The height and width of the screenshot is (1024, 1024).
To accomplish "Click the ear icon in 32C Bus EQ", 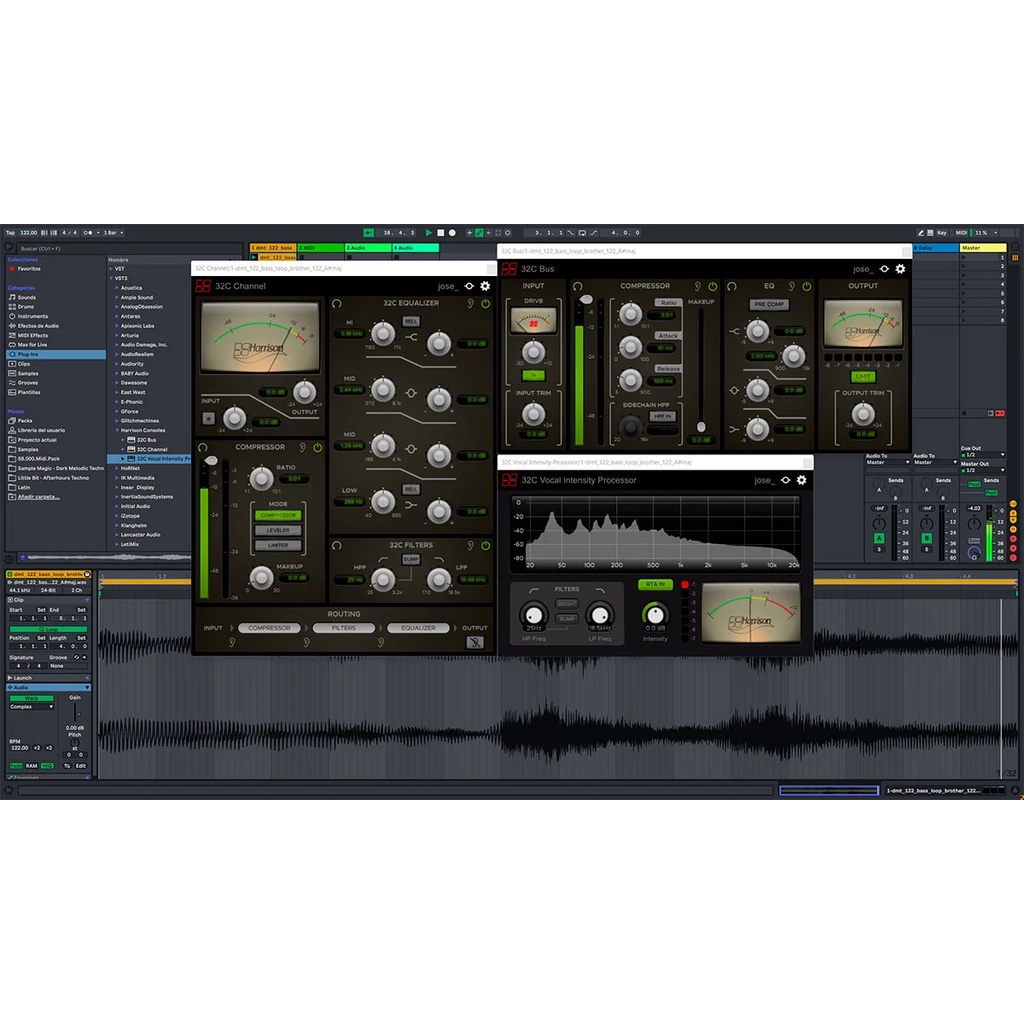I will click(792, 287).
